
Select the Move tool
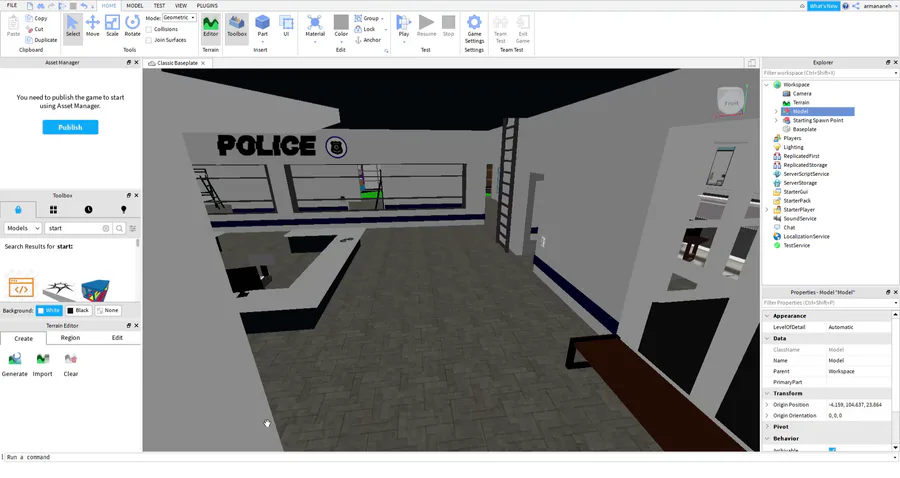pos(92,26)
